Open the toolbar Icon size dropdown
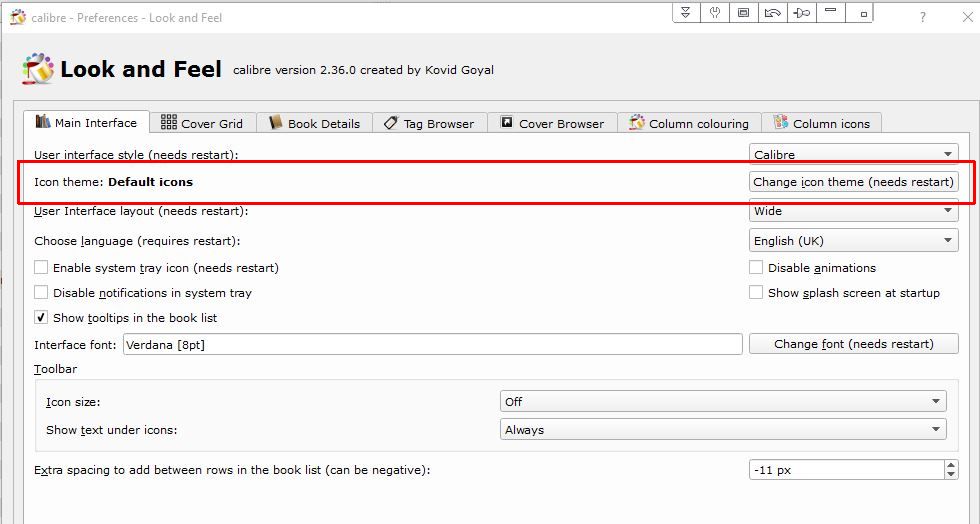The image size is (980, 524). point(722,402)
